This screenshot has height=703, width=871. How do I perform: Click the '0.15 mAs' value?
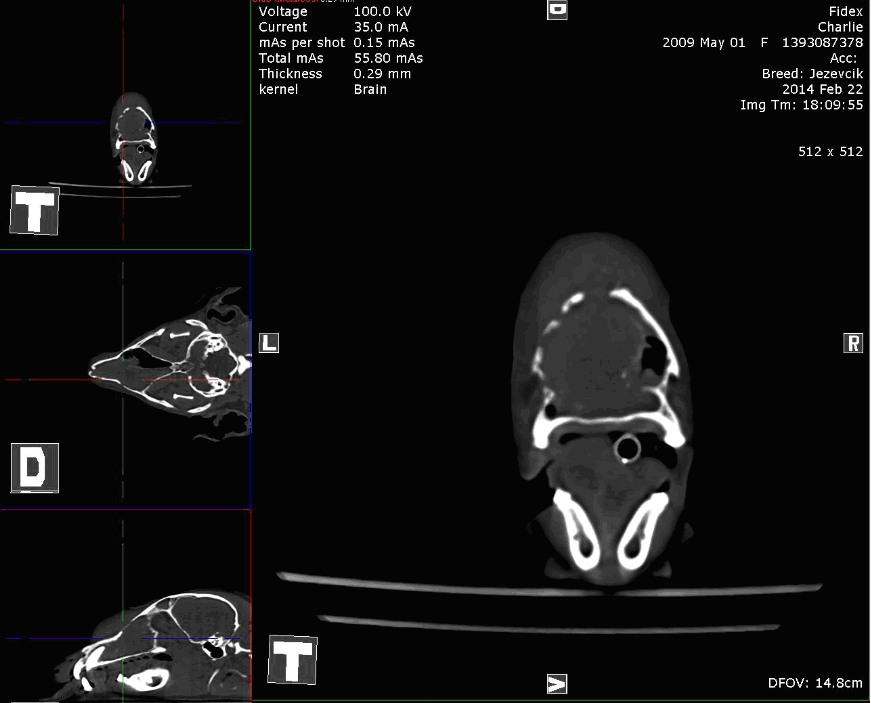[x=384, y=43]
